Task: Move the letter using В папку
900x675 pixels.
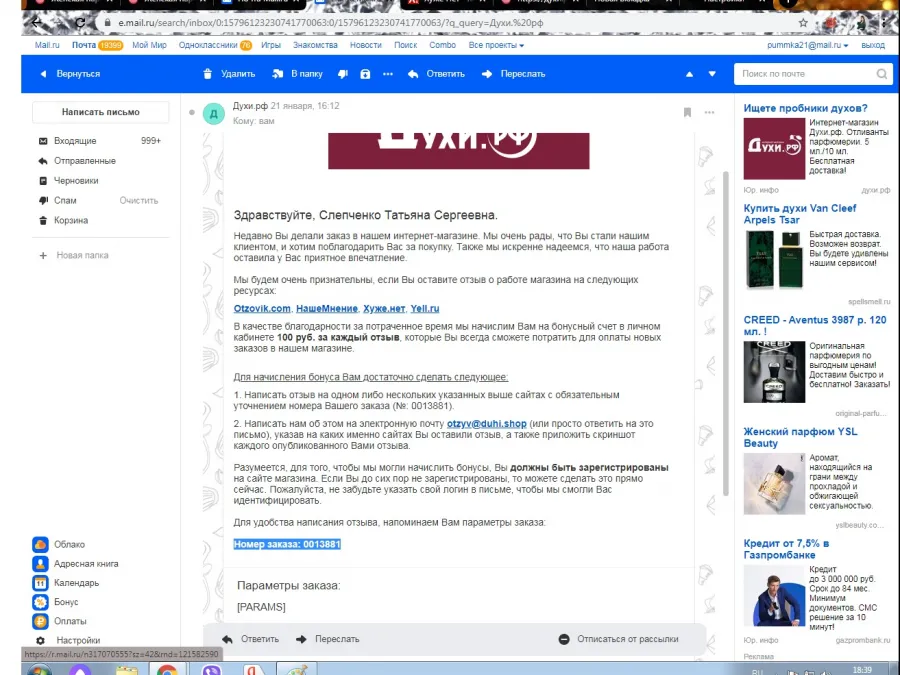Action: 297,74
